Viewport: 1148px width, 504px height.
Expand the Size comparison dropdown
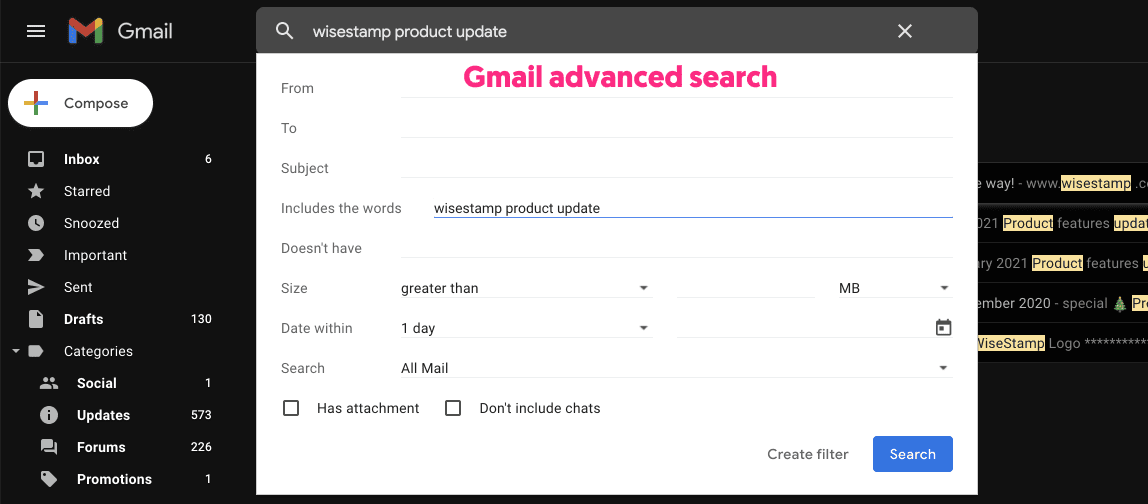coord(525,288)
